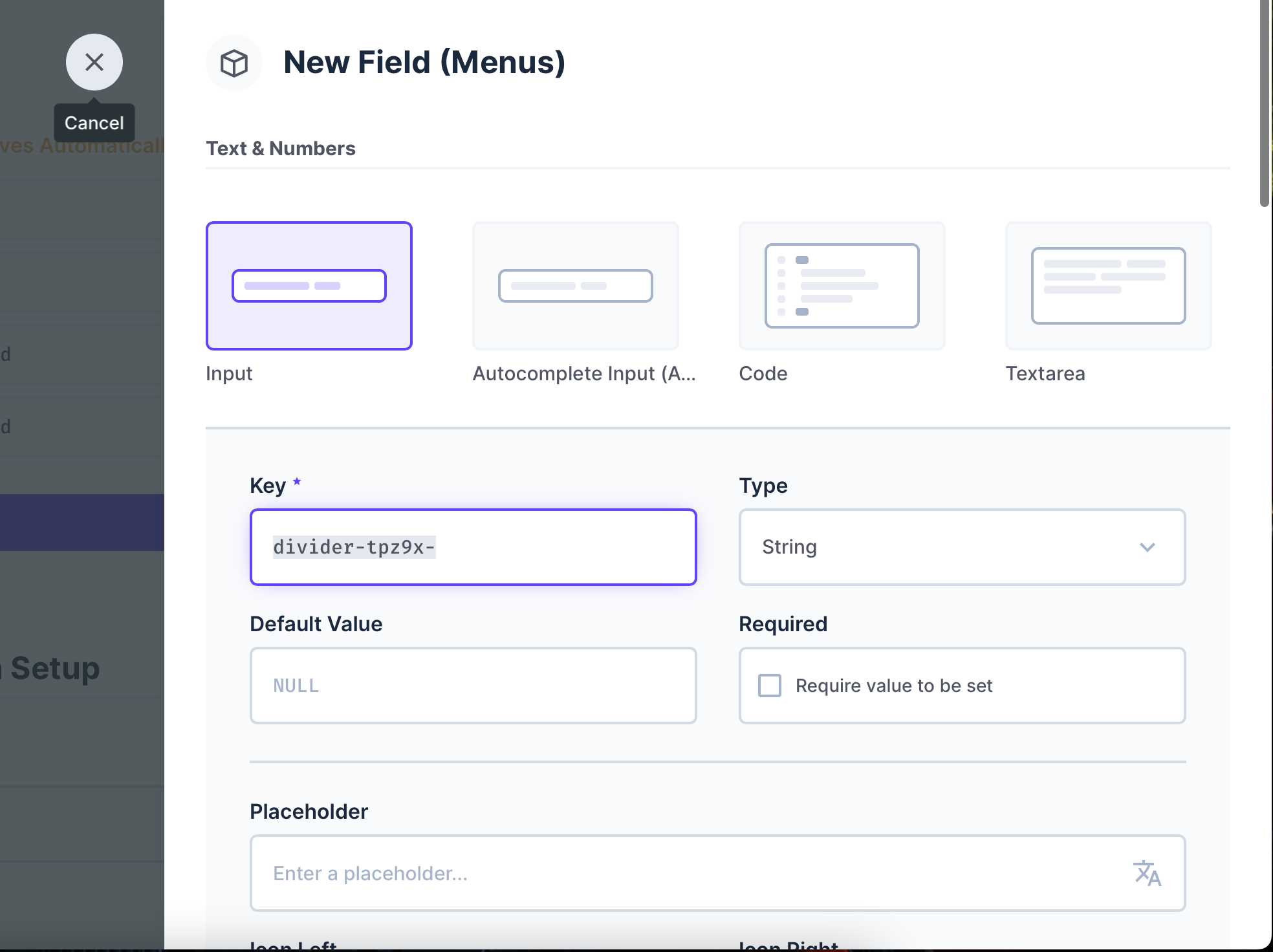
Task: Select the Input interface card
Action: [x=309, y=286]
